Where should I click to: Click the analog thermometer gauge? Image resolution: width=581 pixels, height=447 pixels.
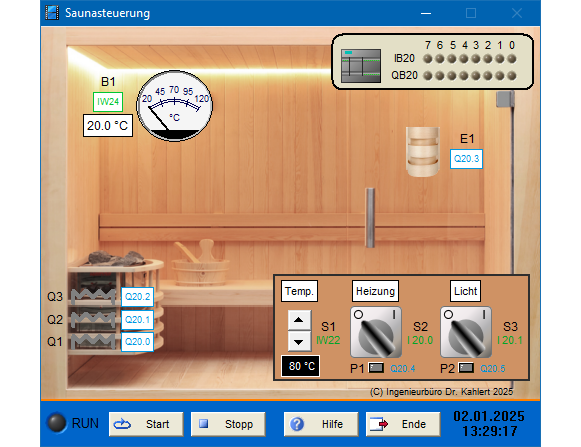click(175, 106)
